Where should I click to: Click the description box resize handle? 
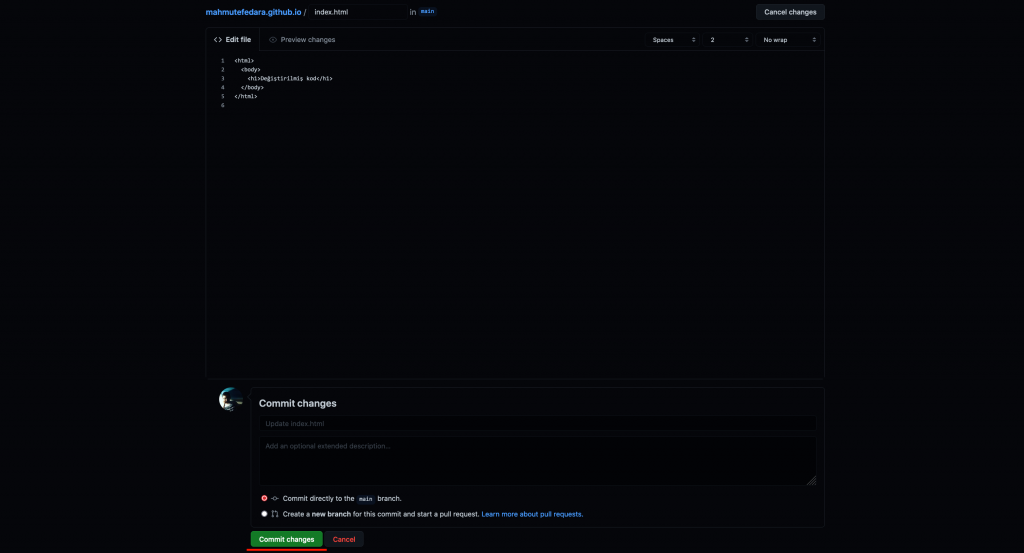coord(811,481)
